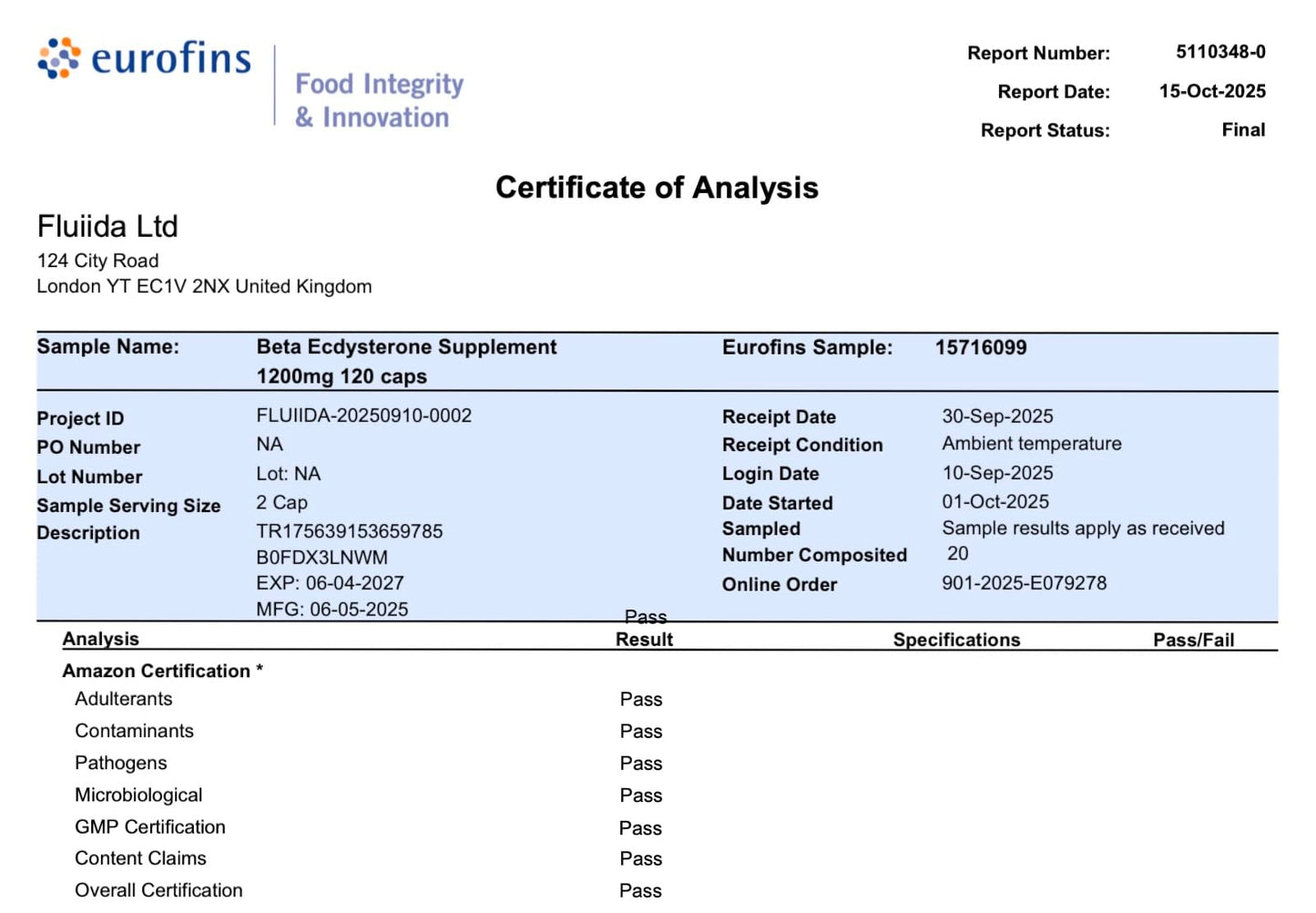Viewport: 1316px width, 913px height.
Task: Click the "Date Started" label
Action: [777, 503]
